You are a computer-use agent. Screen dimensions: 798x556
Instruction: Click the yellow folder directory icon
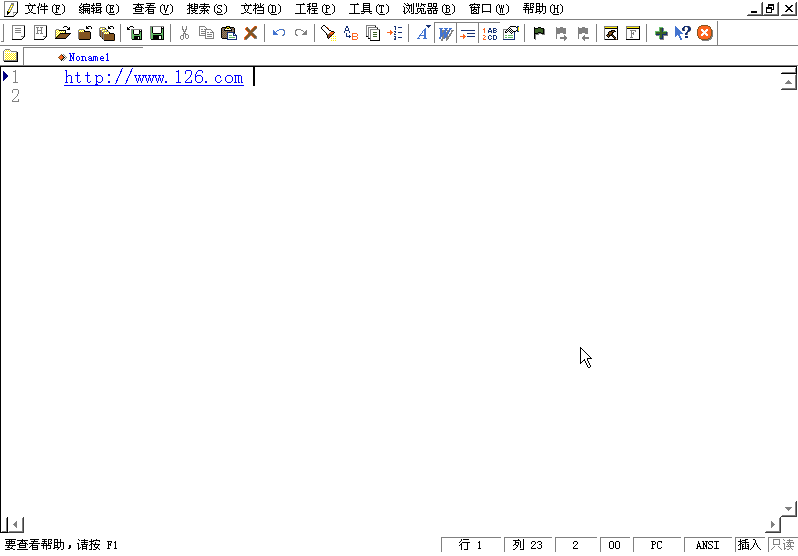point(10,56)
